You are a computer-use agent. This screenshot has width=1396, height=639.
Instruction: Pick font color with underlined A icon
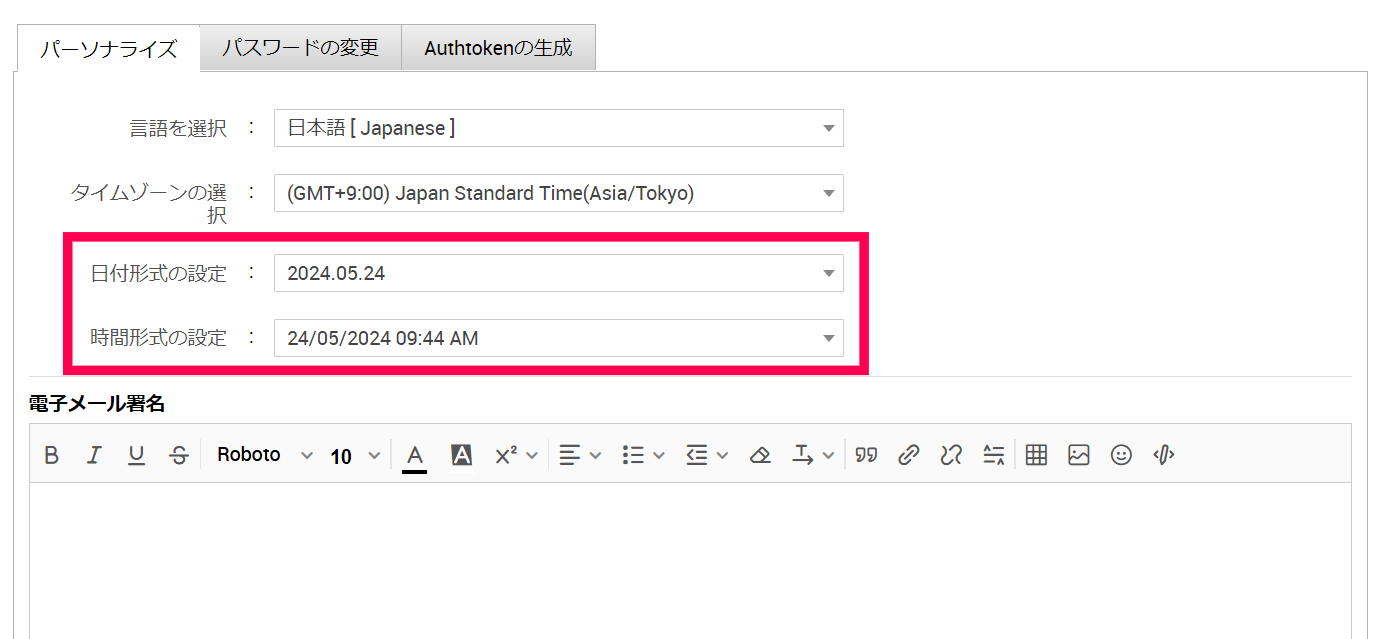(x=415, y=456)
